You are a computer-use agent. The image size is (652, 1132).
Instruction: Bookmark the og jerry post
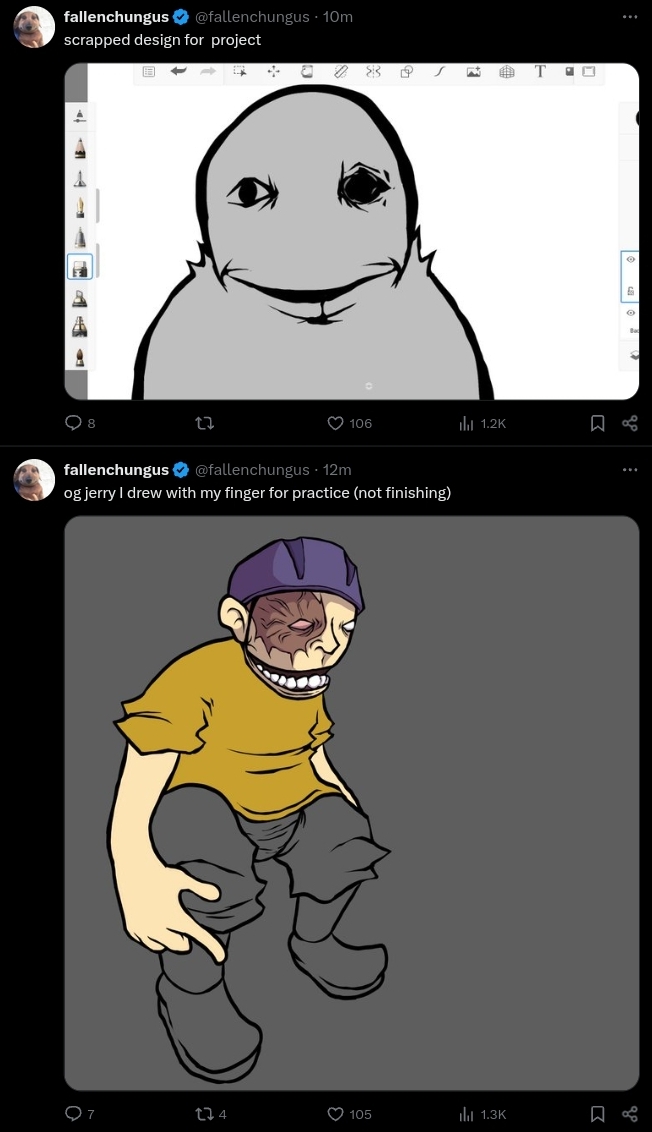[597, 1114]
